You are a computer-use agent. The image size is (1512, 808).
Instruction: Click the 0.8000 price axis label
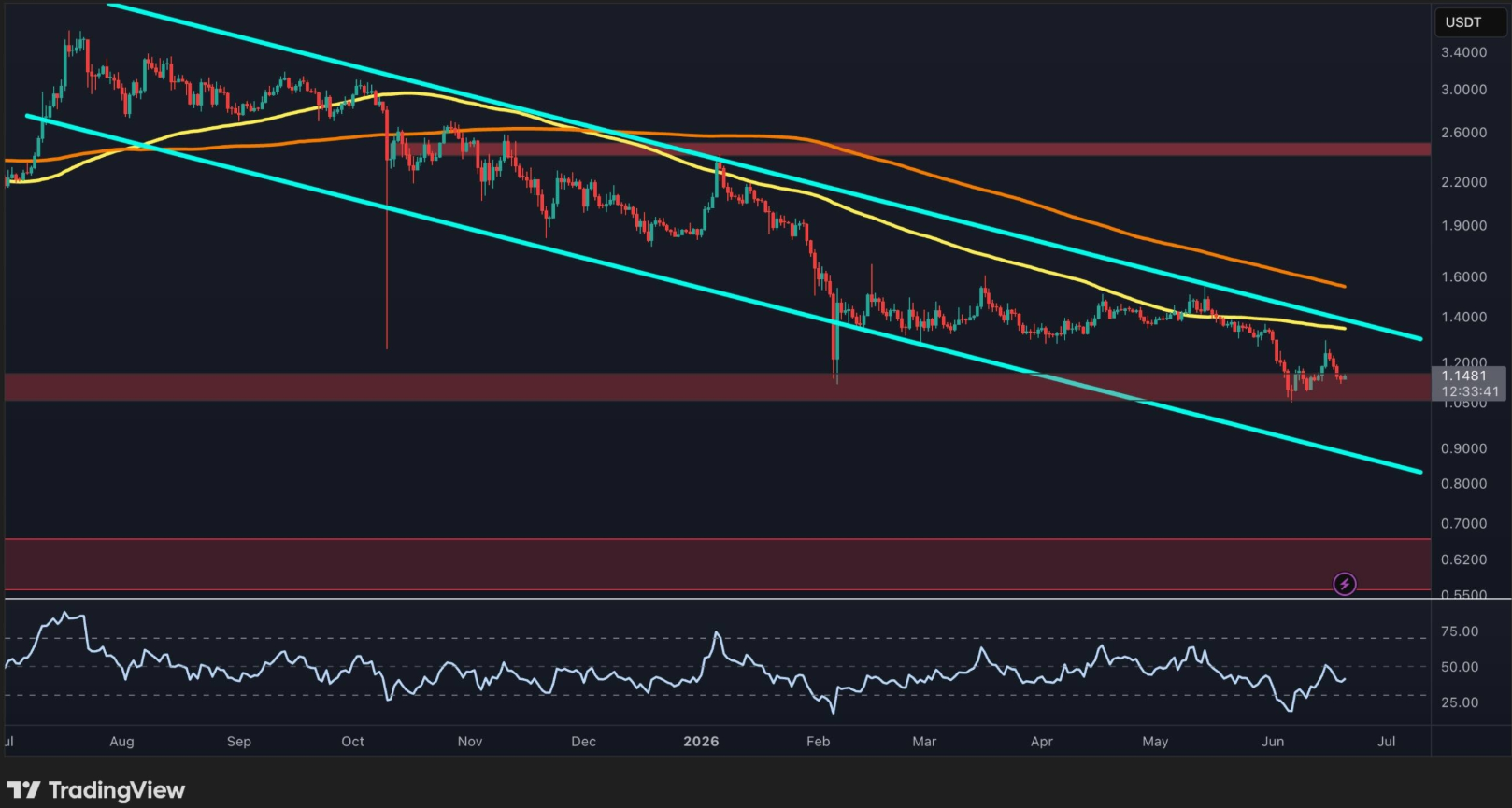[x=1463, y=484]
